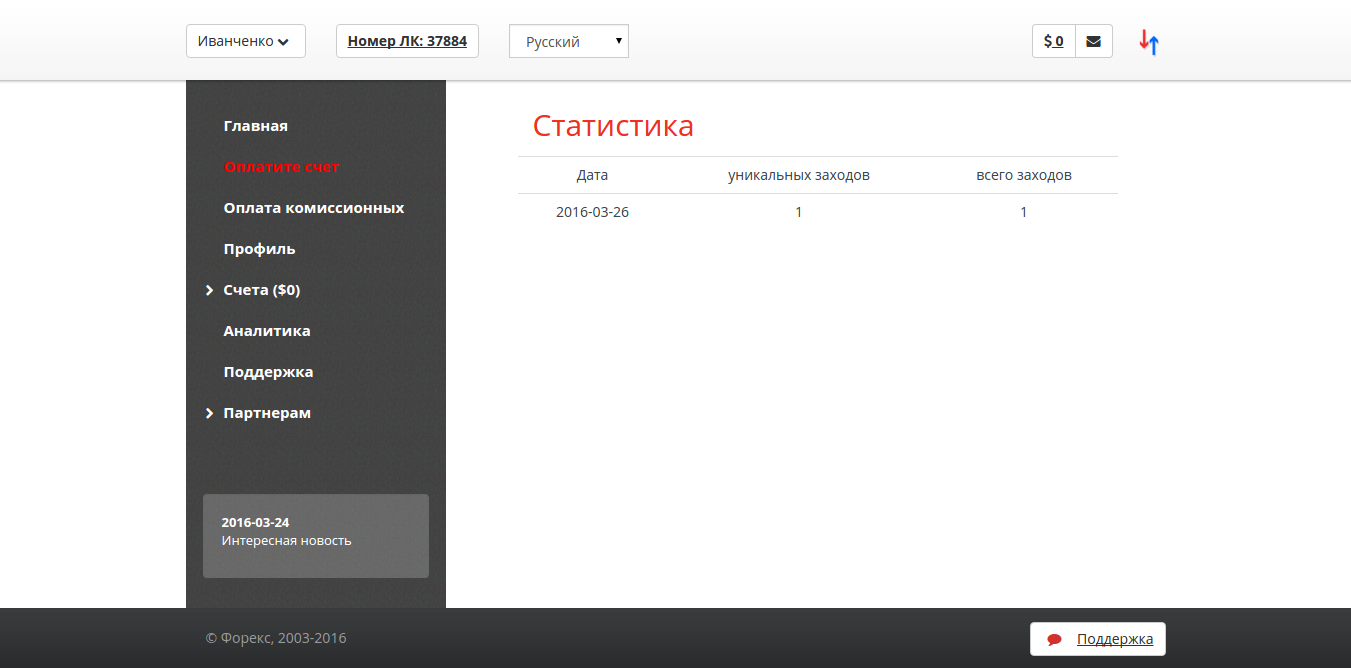Click the © Форекс, 2003-2016 footer text
The width and height of the screenshot is (1351, 668).
point(276,638)
